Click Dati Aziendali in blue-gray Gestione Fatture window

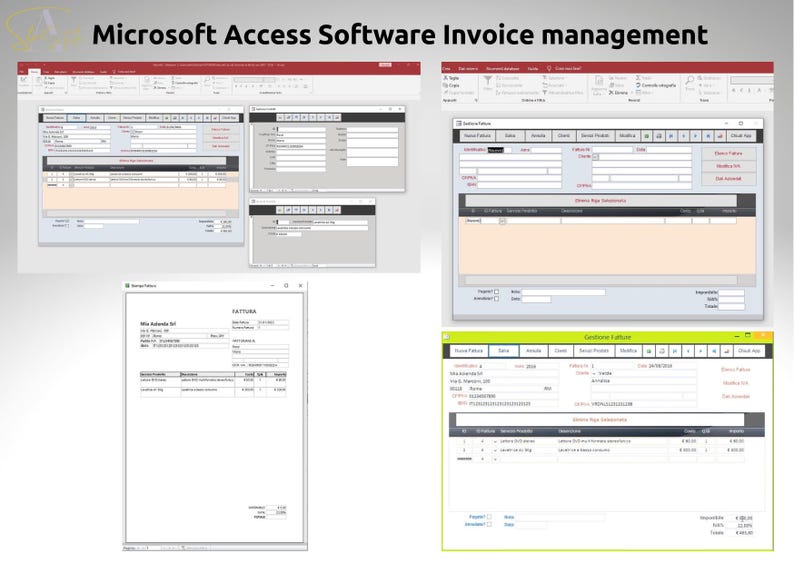point(729,179)
